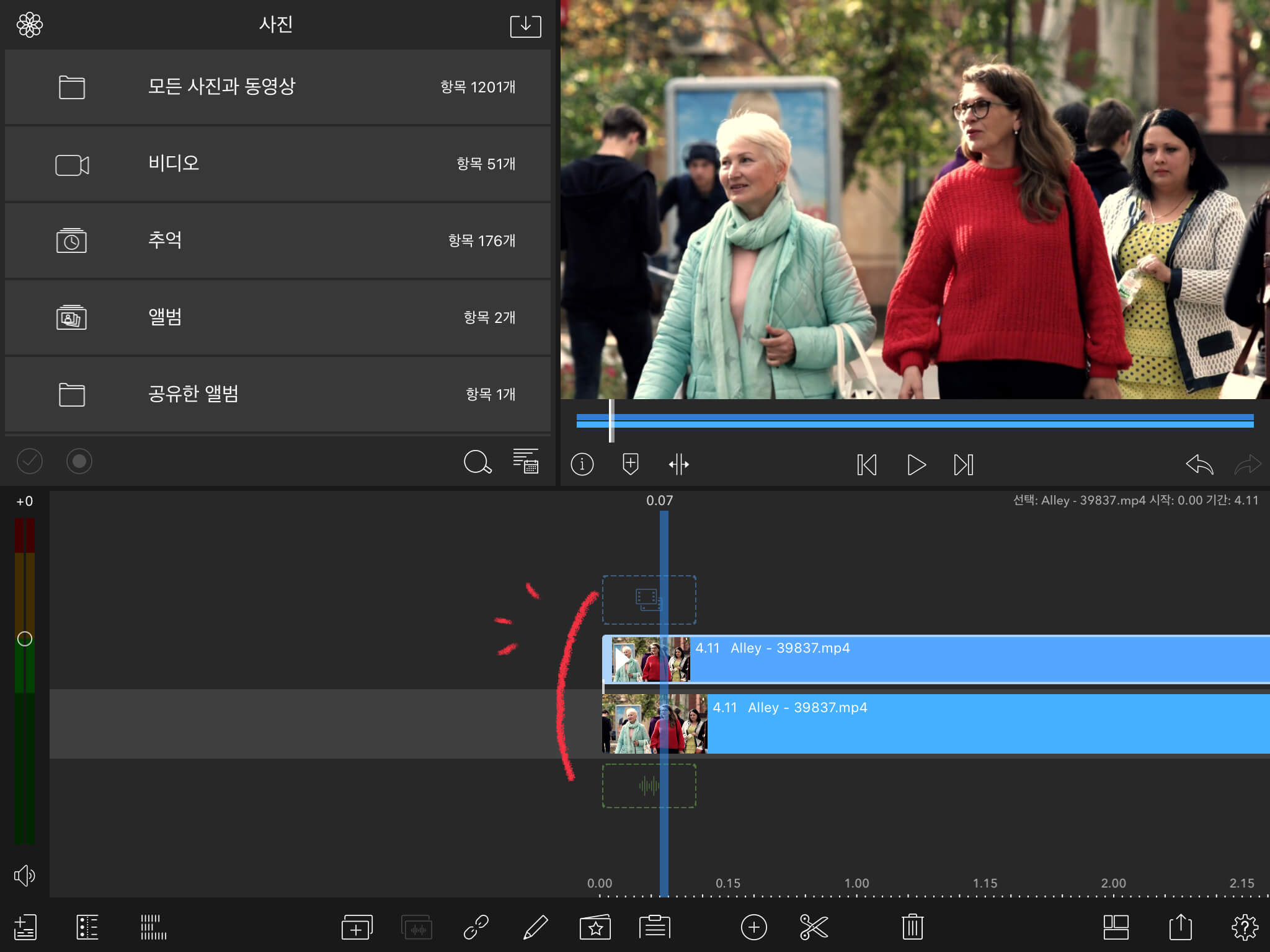Click the add marker shield icon

(x=630, y=464)
